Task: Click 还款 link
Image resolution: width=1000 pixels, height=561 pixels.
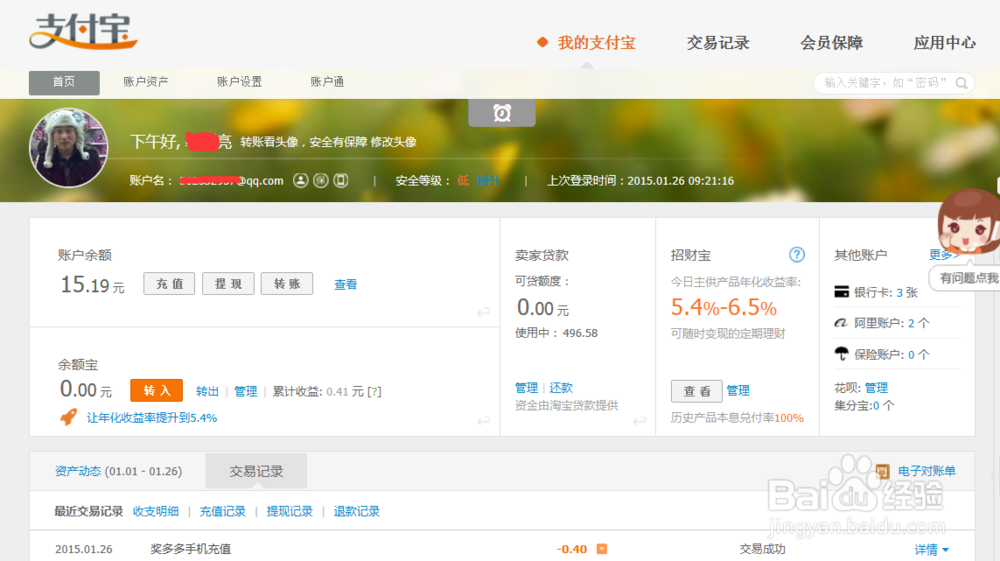Action: pyautogui.click(x=561, y=388)
